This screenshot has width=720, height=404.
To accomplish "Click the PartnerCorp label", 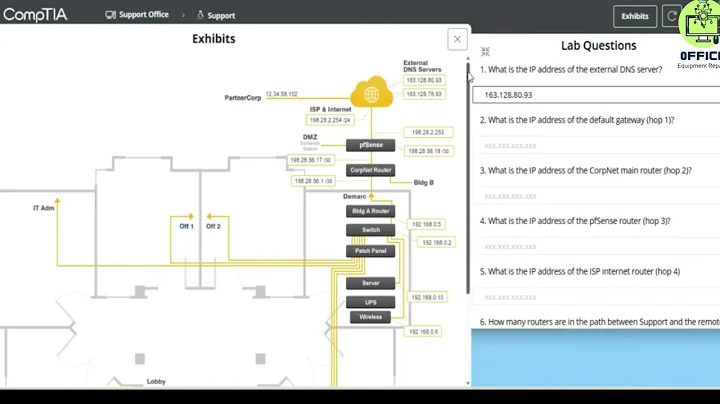I will [242, 98].
